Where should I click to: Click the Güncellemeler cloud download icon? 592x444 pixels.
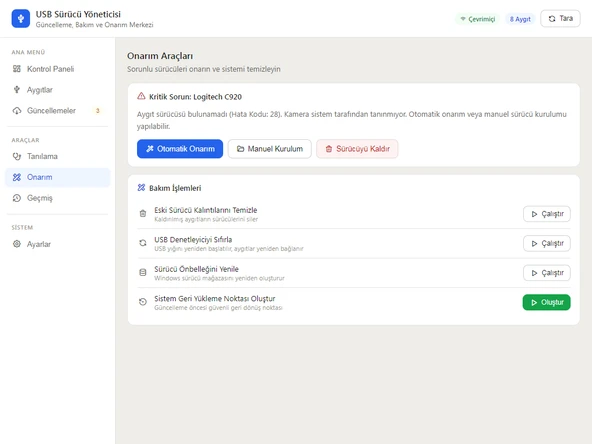(17, 111)
